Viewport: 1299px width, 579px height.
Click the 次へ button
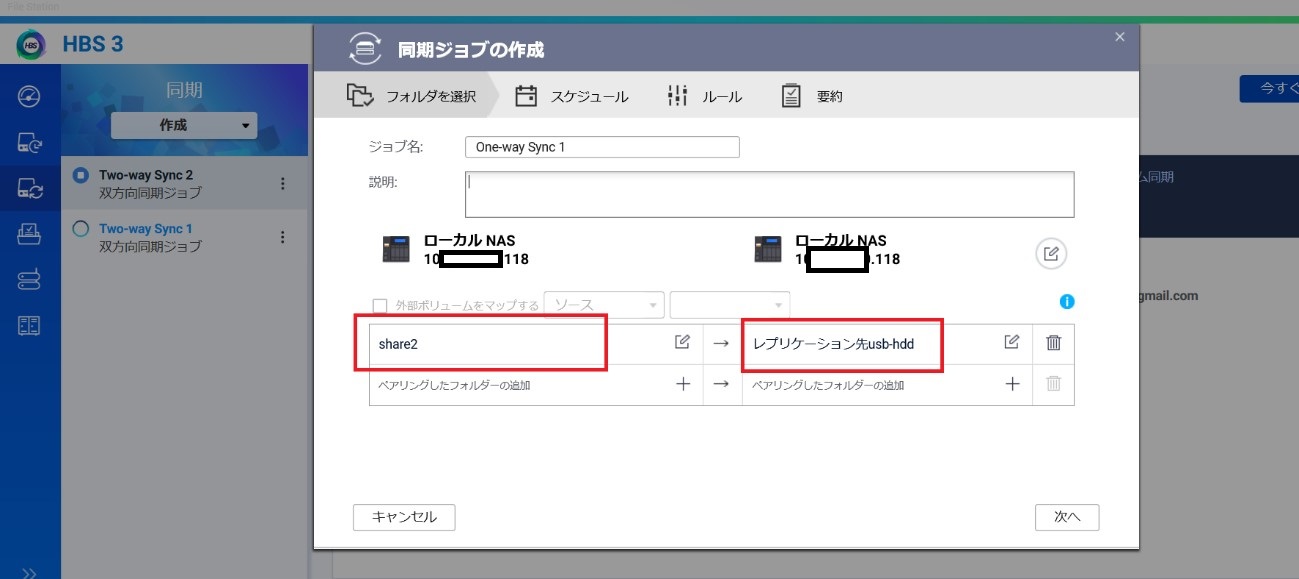[1066, 517]
